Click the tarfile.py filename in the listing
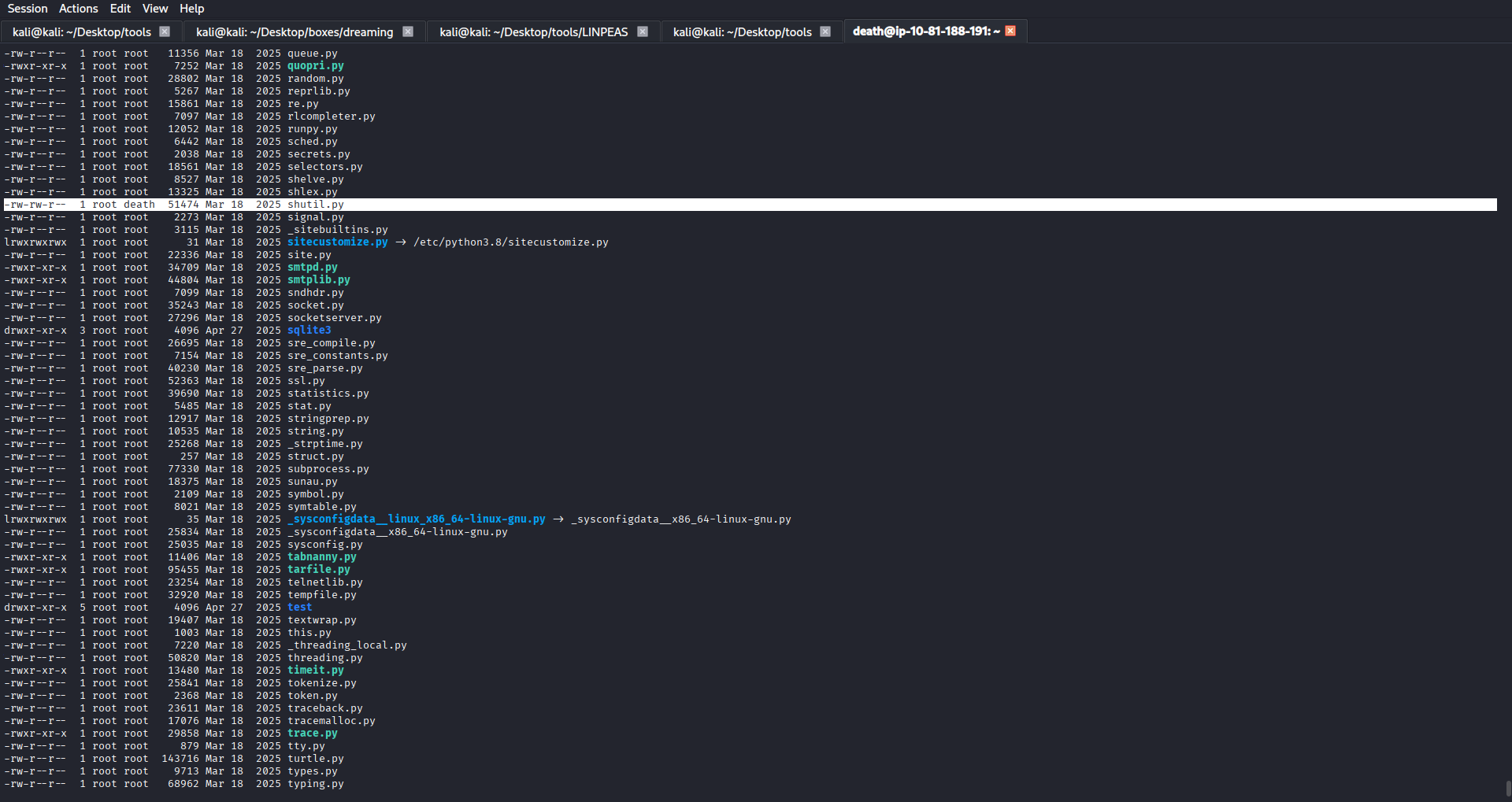The width and height of the screenshot is (1512, 802). [318, 570]
